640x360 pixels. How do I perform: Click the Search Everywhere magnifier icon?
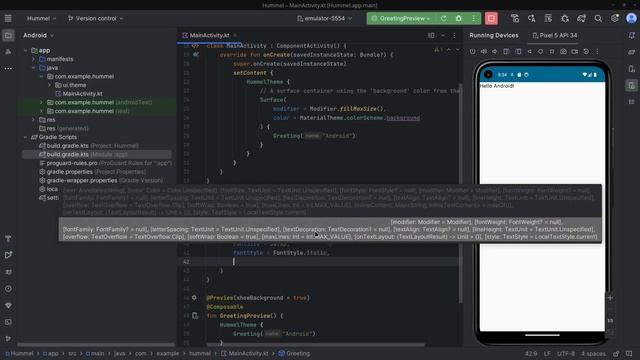tap(598, 18)
